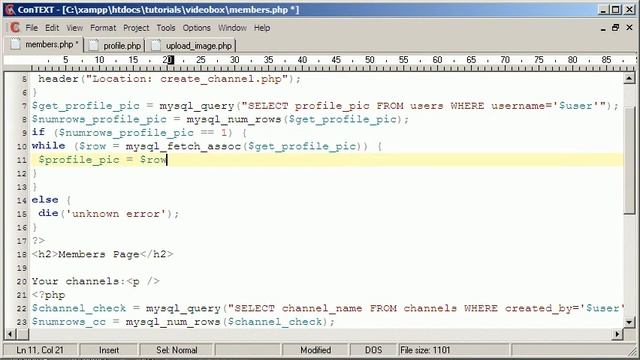The width and height of the screenshot is (640, 360).
Task: Switch to the profile.php tab
Action: pos(115,45)
